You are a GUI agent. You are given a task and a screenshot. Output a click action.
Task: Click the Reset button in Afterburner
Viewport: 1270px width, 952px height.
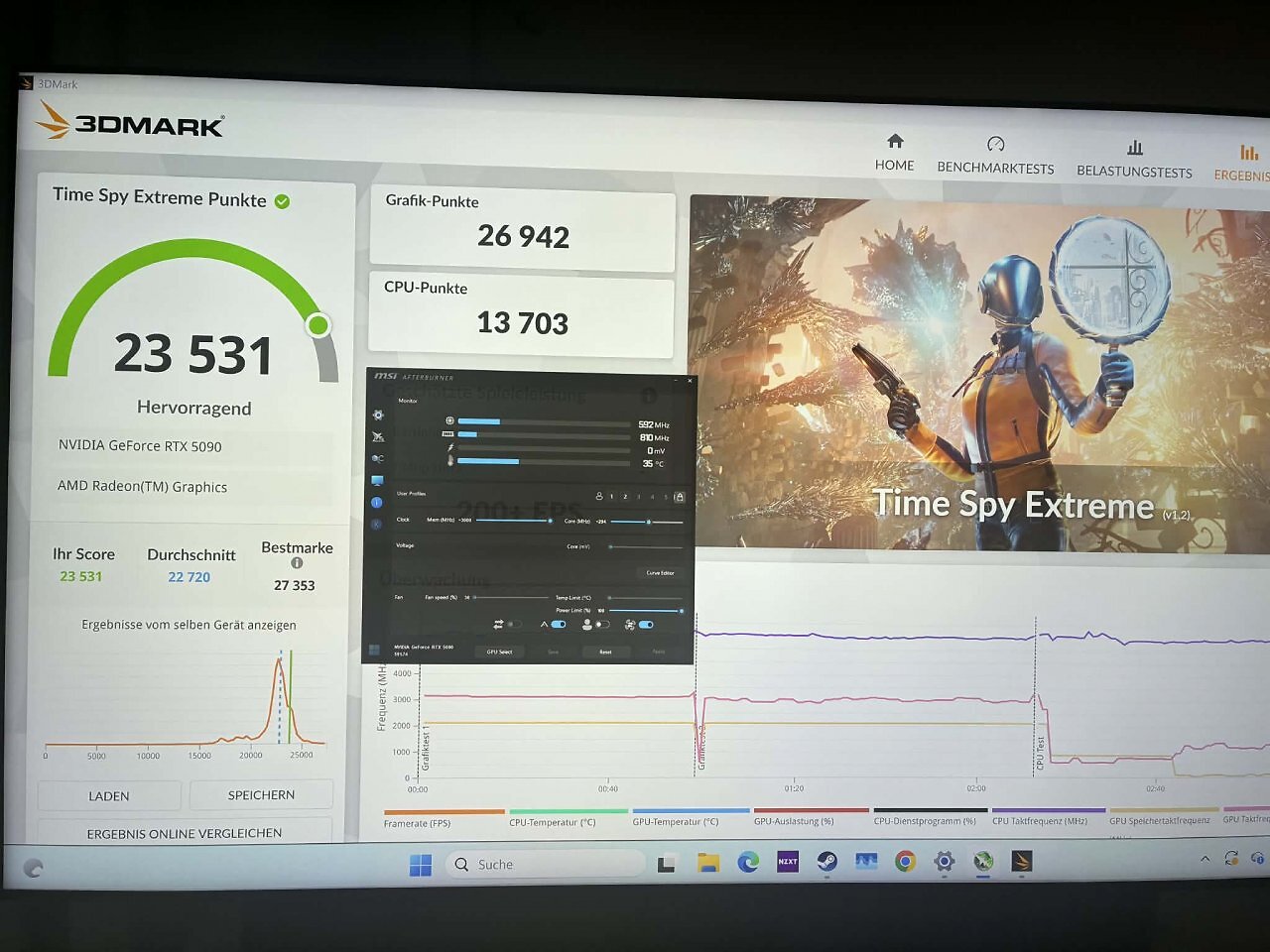coord(605,653)
